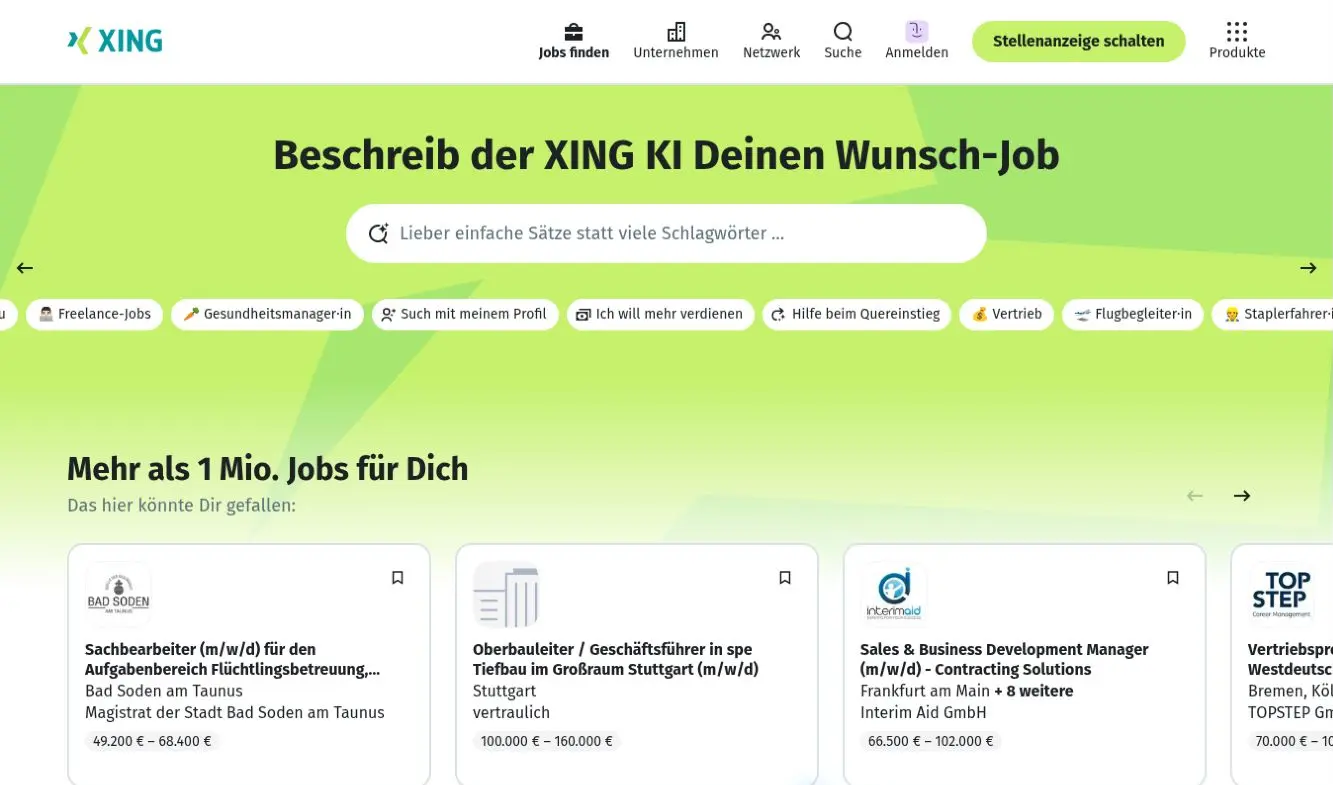1333x785 pixels.
Task: Open the Produkte grid menu
Action: click(1237, 42)
